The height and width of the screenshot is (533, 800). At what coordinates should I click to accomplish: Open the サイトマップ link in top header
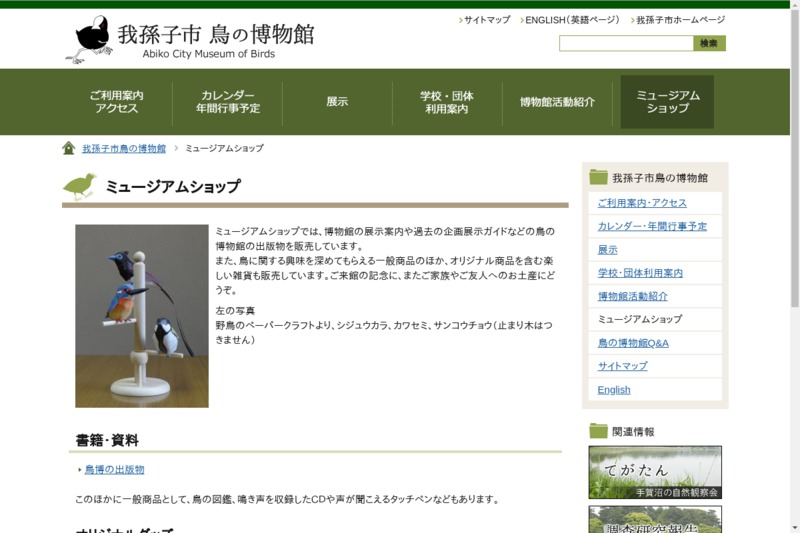[486, 20]
